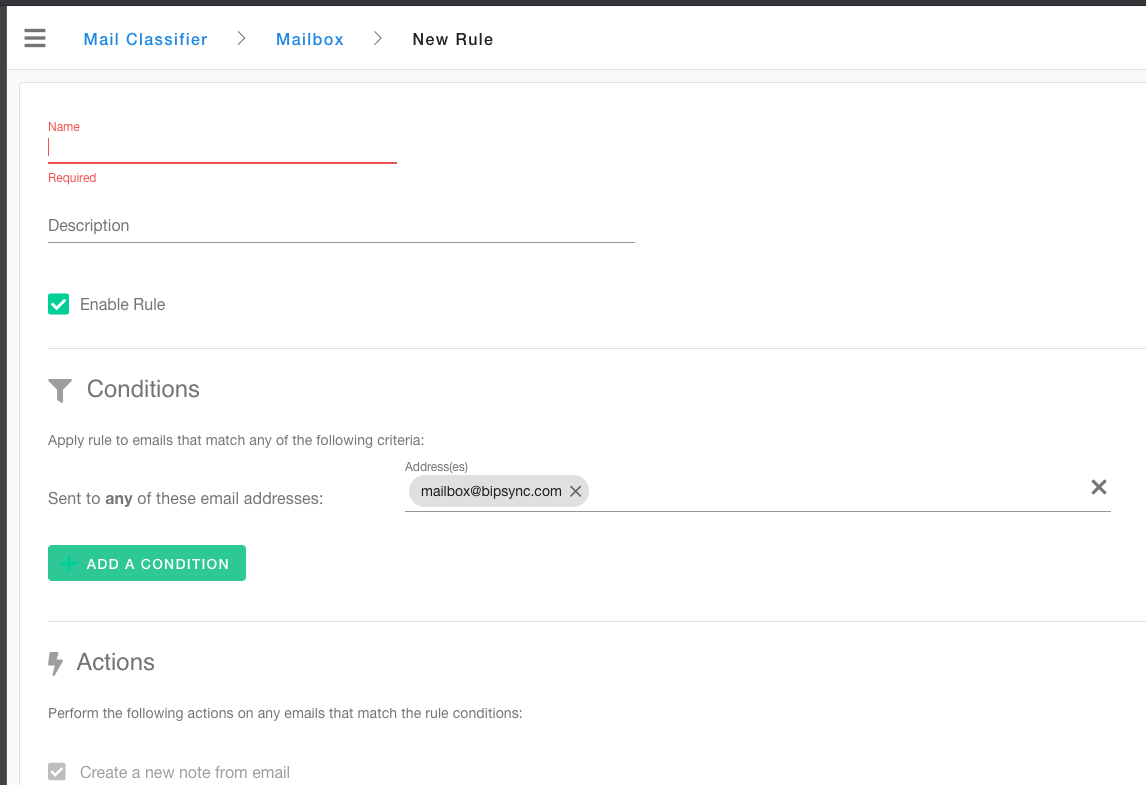Viewport: 1146px width, 785px height.
Task: Click the Actions lightning bolt icon
Action: click(56, 664)
